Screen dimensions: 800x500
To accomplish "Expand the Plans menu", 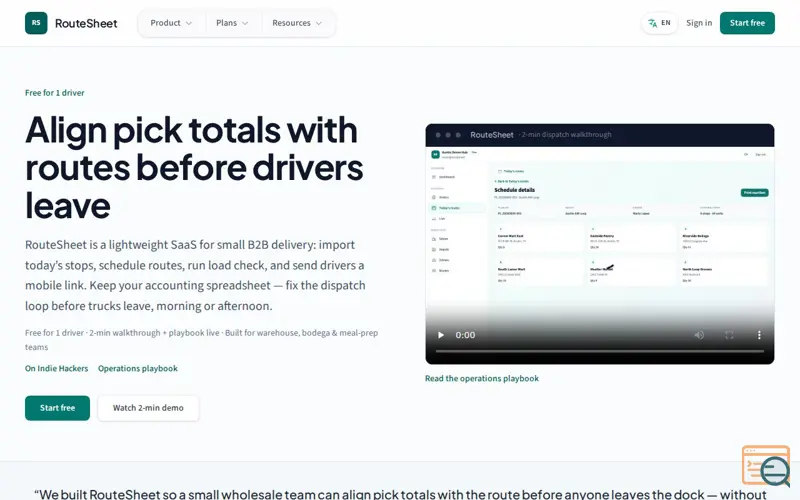I will [232, 23].
